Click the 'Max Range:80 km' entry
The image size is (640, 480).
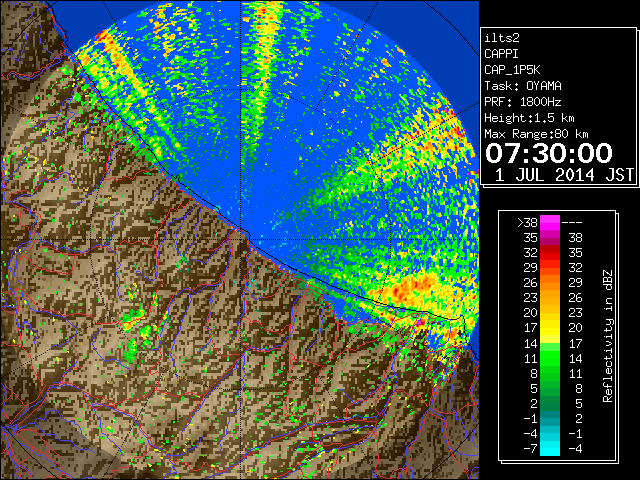536,134
